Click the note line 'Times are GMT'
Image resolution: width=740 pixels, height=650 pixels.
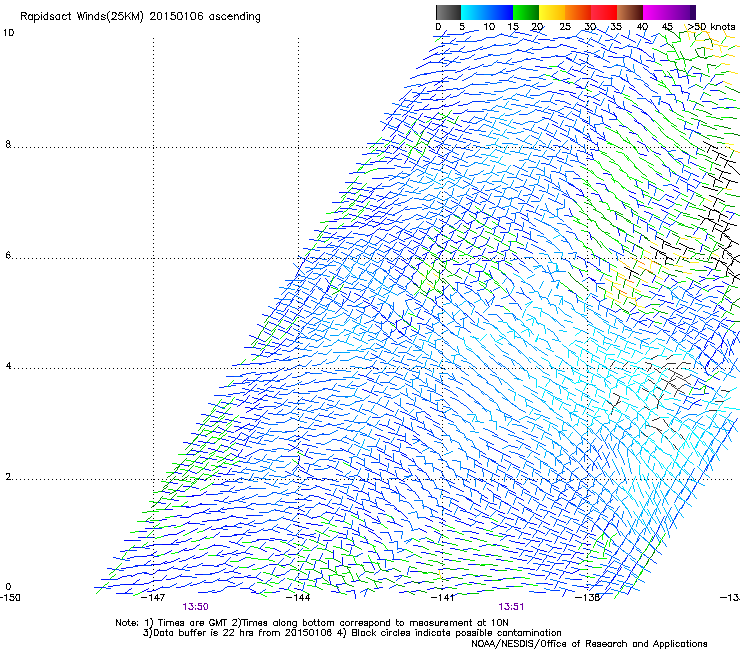coord(193,623)
